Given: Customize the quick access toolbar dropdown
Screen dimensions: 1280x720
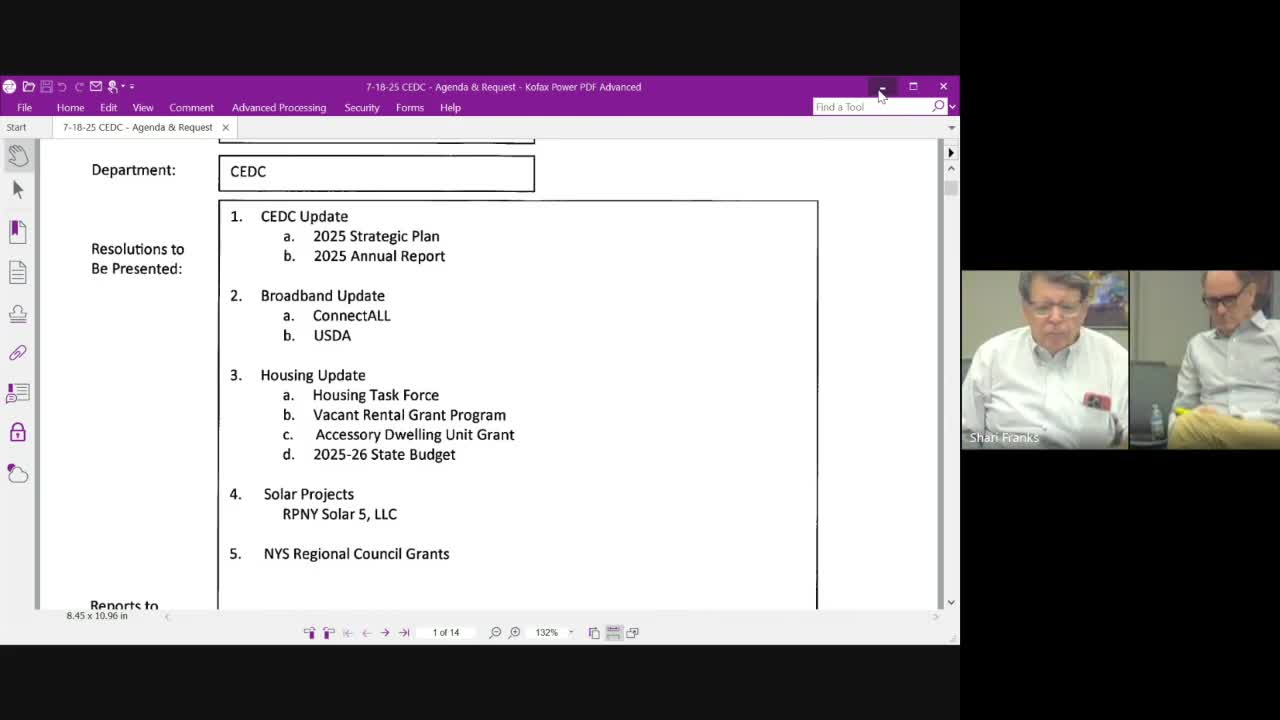Looking at the screenshot, I should pos(131,87).
